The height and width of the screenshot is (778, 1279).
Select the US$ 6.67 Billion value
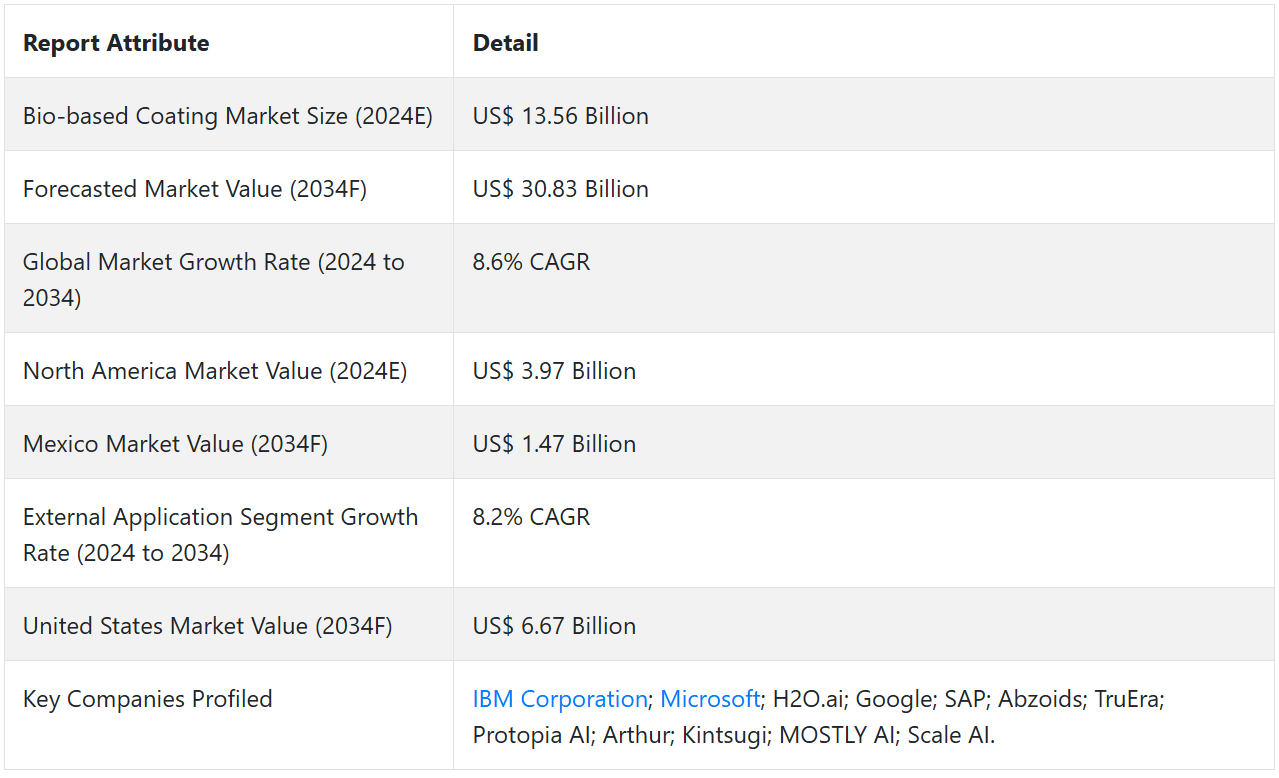tap(554, 626)
